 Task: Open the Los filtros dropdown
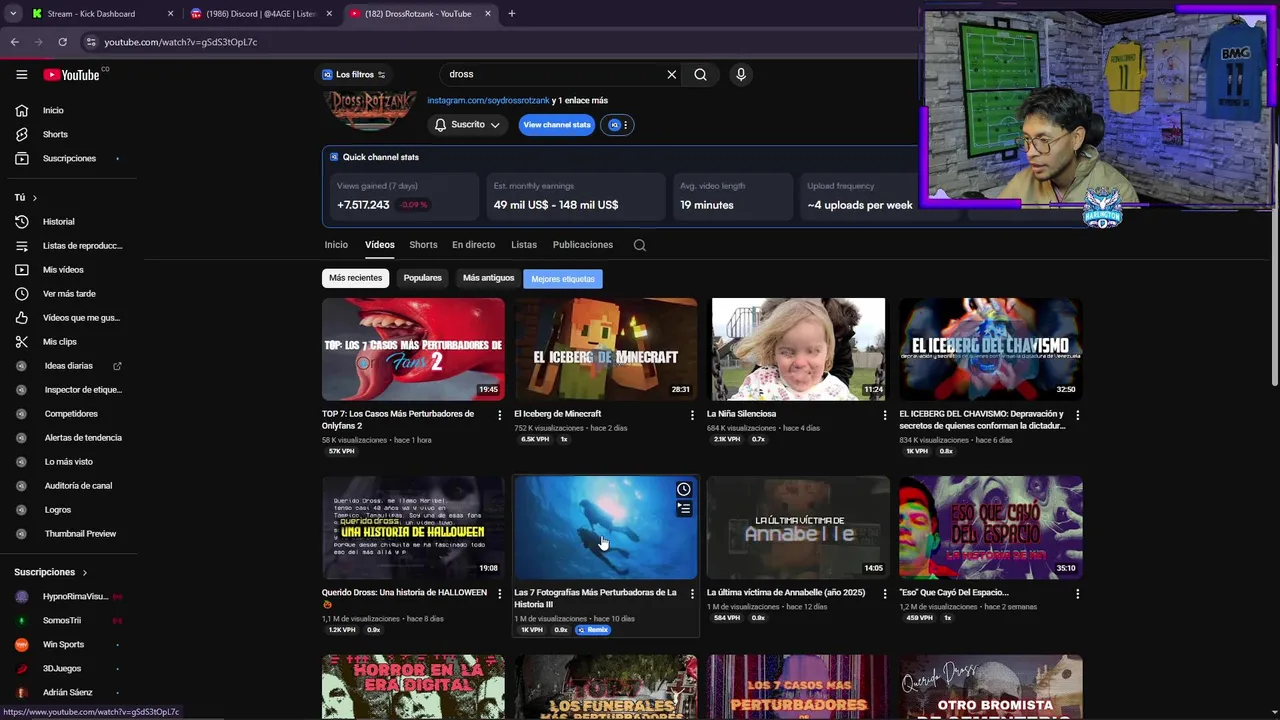[354, 74]
